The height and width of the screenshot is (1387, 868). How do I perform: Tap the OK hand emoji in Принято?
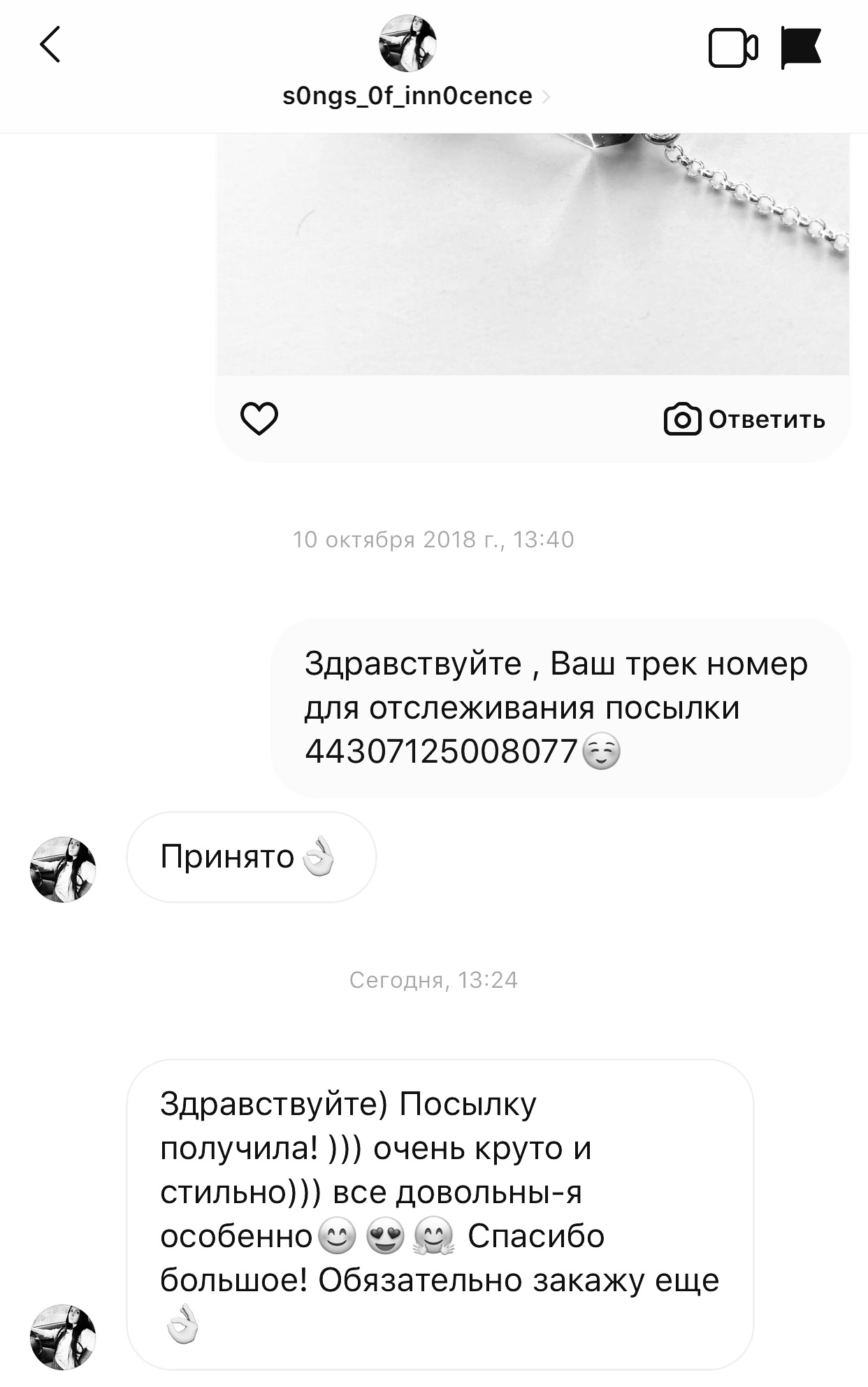click(318, 856)
